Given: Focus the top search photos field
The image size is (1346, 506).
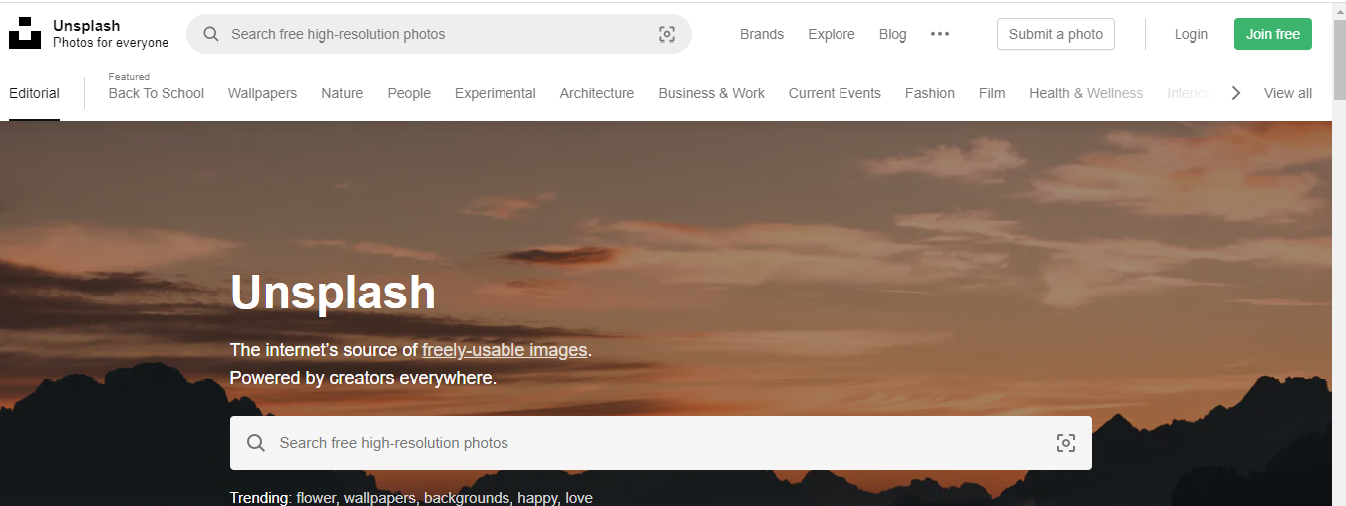Looking at the screenshot, I should click(439, 34).
